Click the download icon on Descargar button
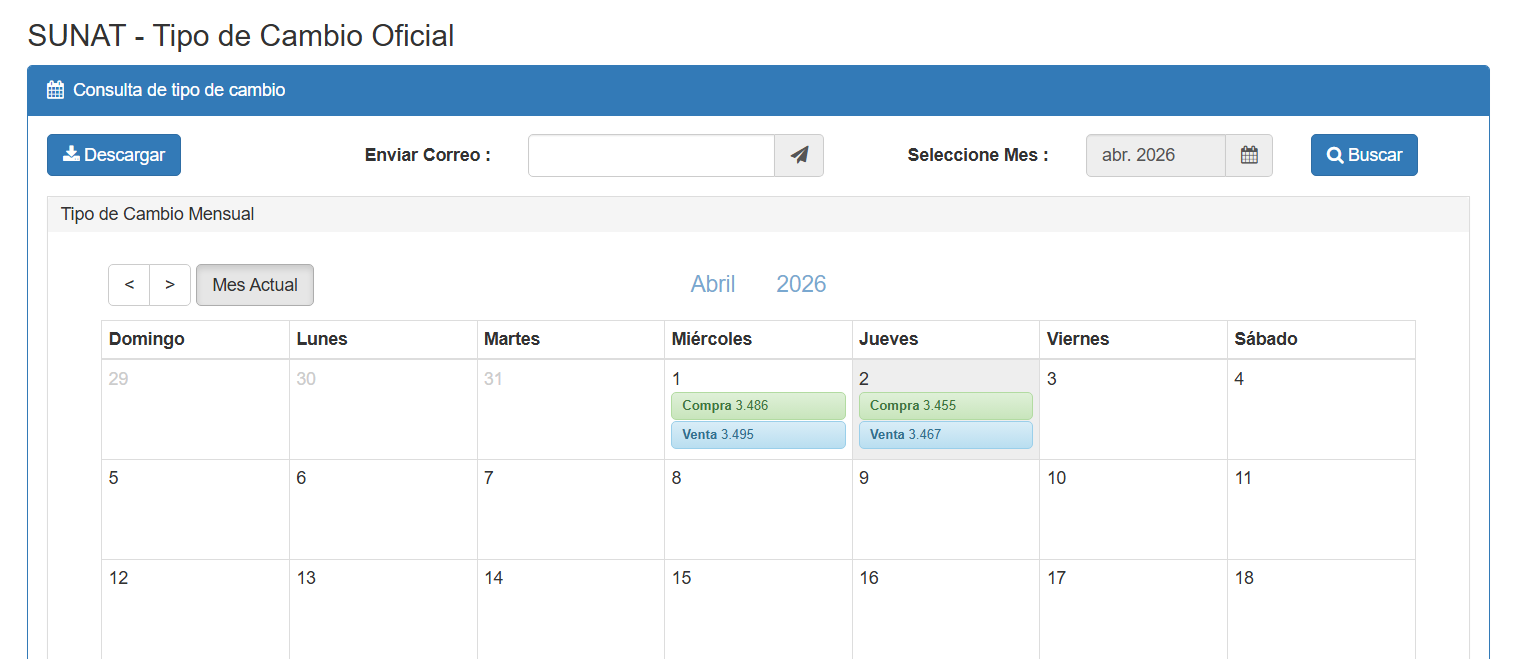The height and width of the screenshot is (659, 1531). point(71,155)
